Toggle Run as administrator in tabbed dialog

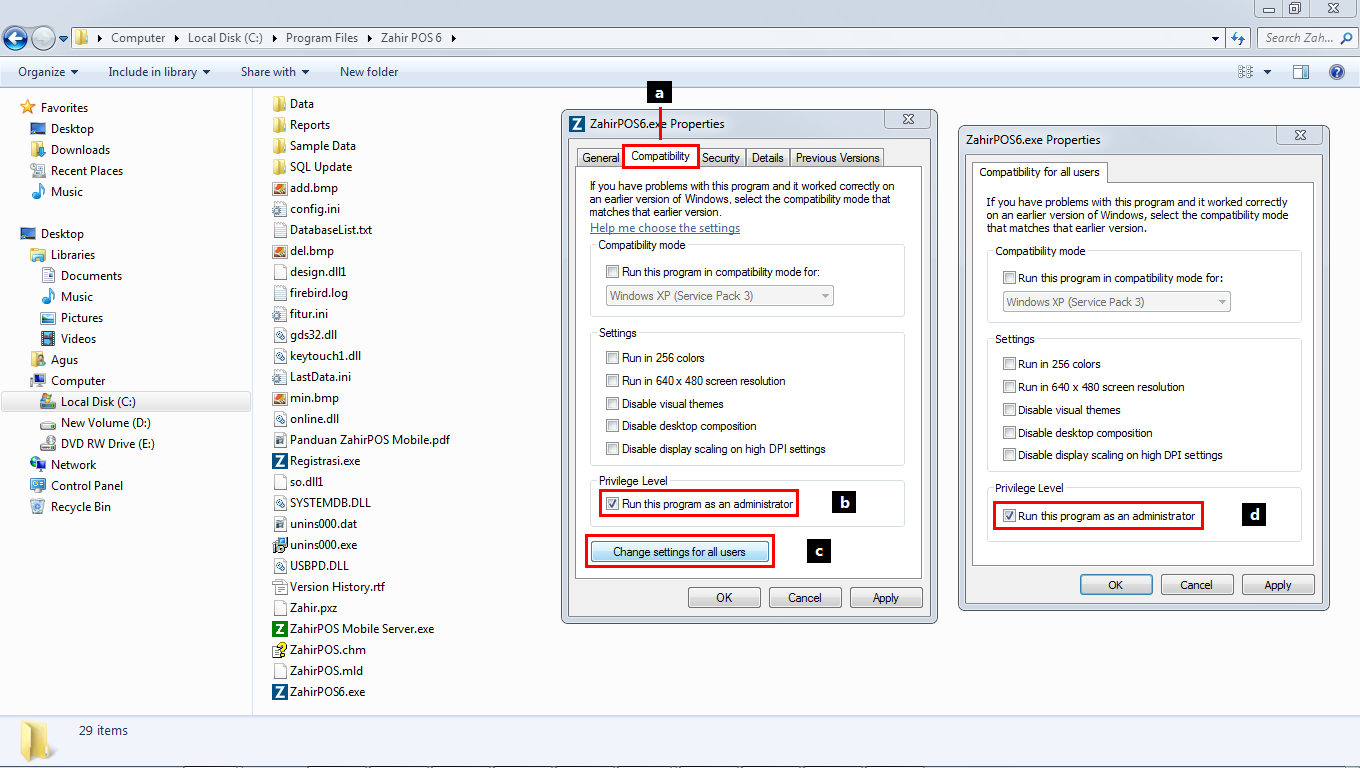pyautogui.click(x=613, y=504)
